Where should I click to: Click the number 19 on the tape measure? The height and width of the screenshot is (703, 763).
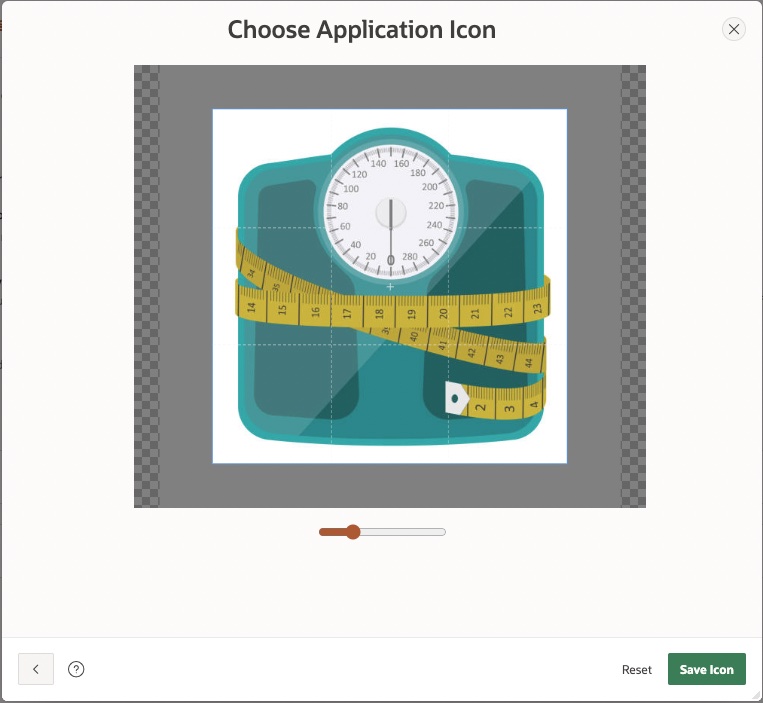click(411, 314)
